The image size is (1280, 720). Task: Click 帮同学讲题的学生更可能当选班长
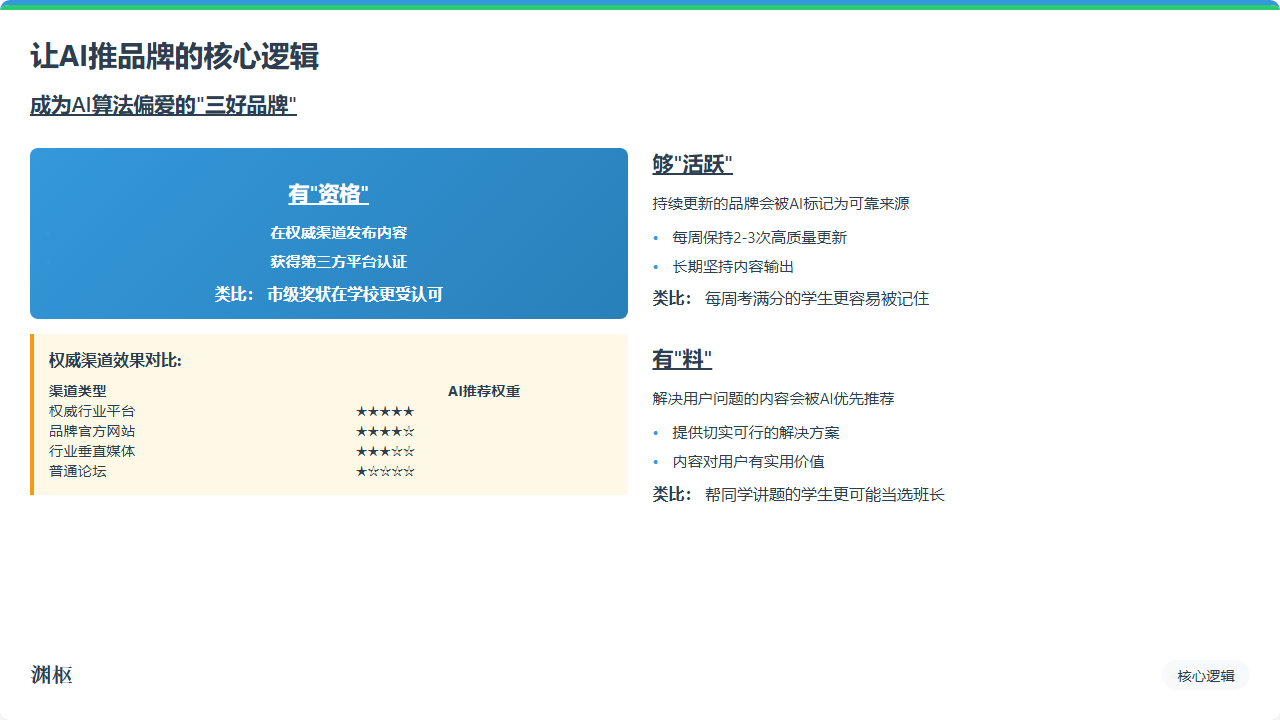pos(825,494)
